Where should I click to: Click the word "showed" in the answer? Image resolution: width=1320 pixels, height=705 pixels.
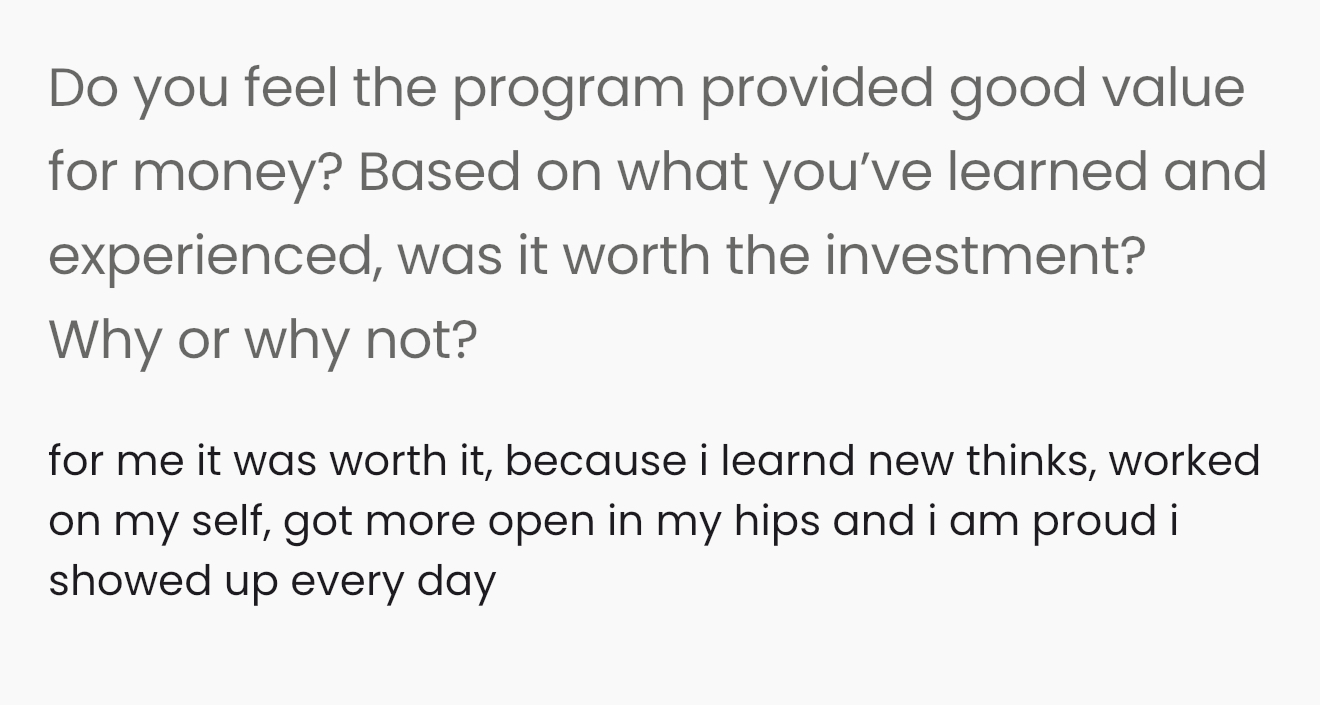(112, 581)
